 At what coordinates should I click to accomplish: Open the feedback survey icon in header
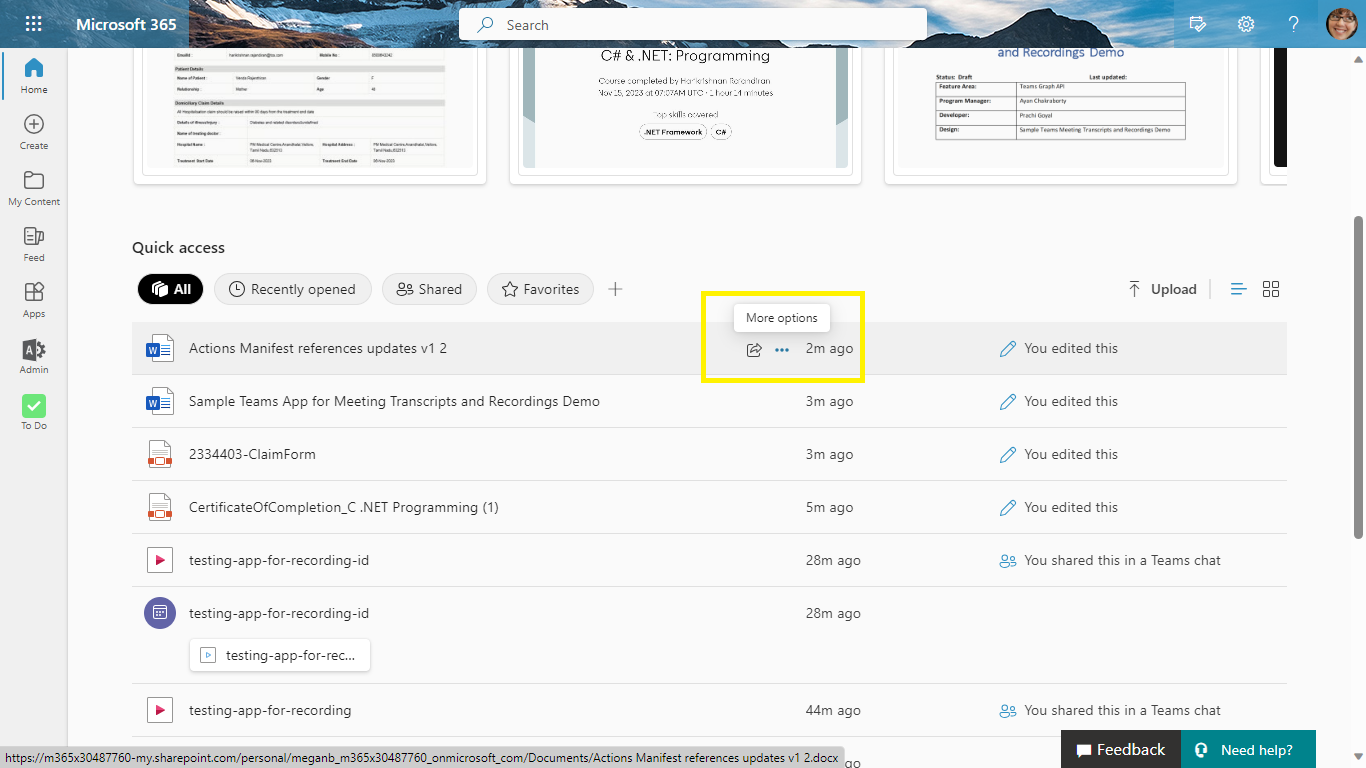coord(1197,24)
